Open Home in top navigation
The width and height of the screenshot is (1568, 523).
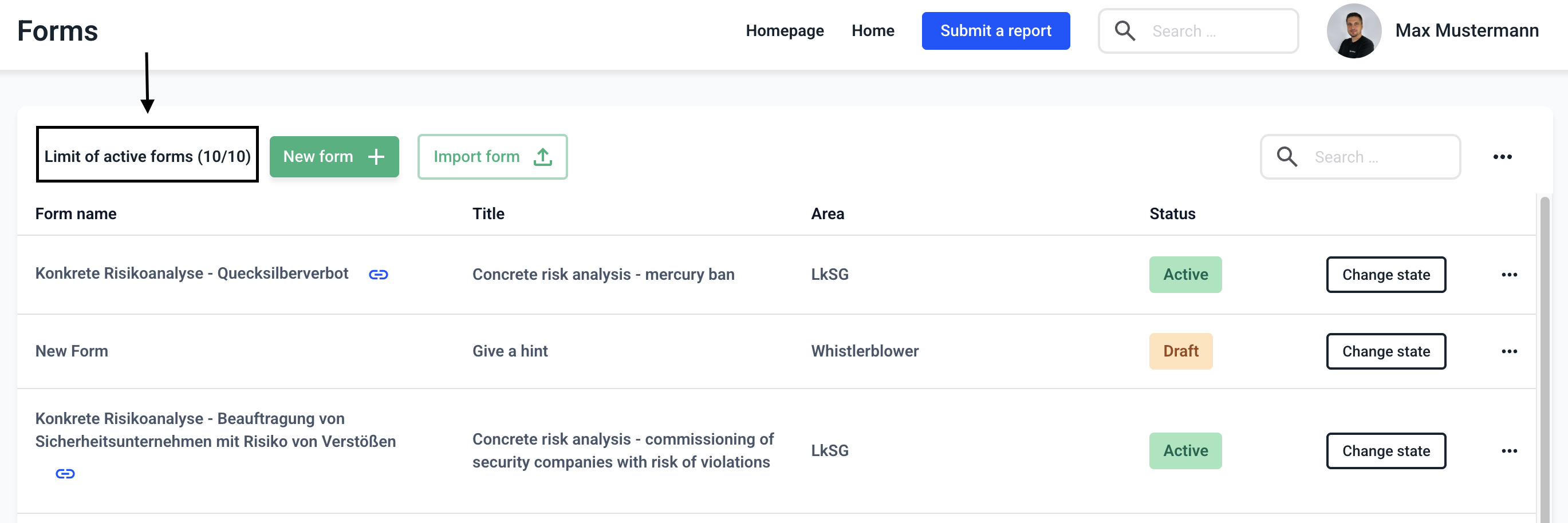[872, 31]
